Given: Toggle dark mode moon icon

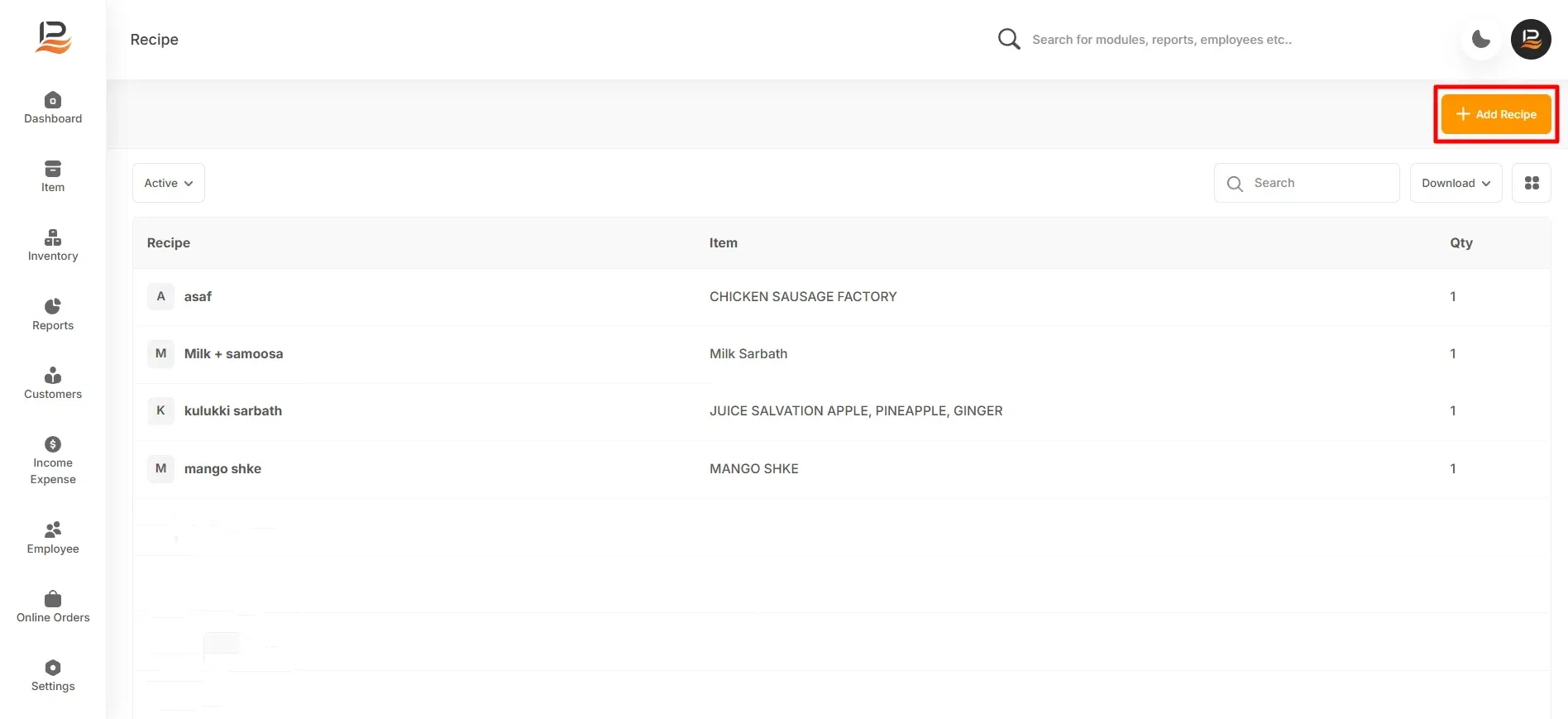Looking at the screenshot, I should 1481,39.
